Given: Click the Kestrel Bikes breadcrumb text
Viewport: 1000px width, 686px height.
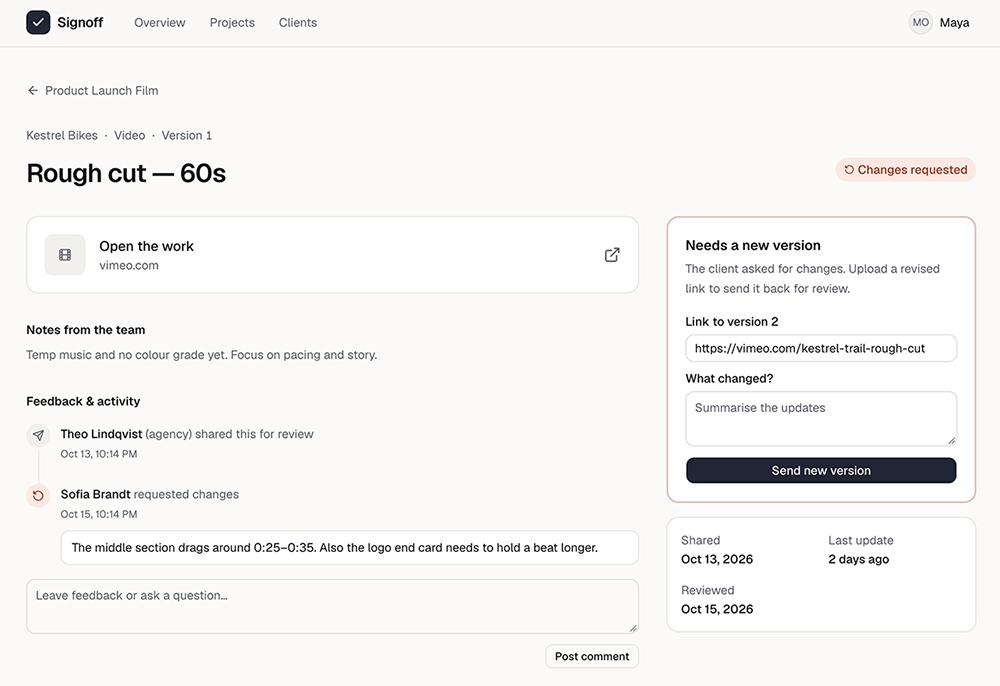Looking at the screenshot, I should pyautogui.click(x=62, y=135).
